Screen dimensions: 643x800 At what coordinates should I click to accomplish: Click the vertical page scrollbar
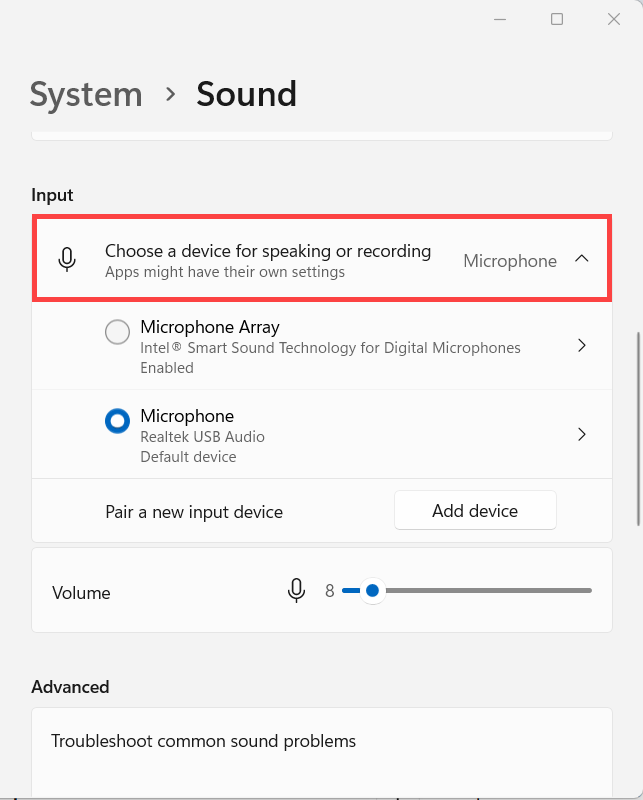coord(638,430)
